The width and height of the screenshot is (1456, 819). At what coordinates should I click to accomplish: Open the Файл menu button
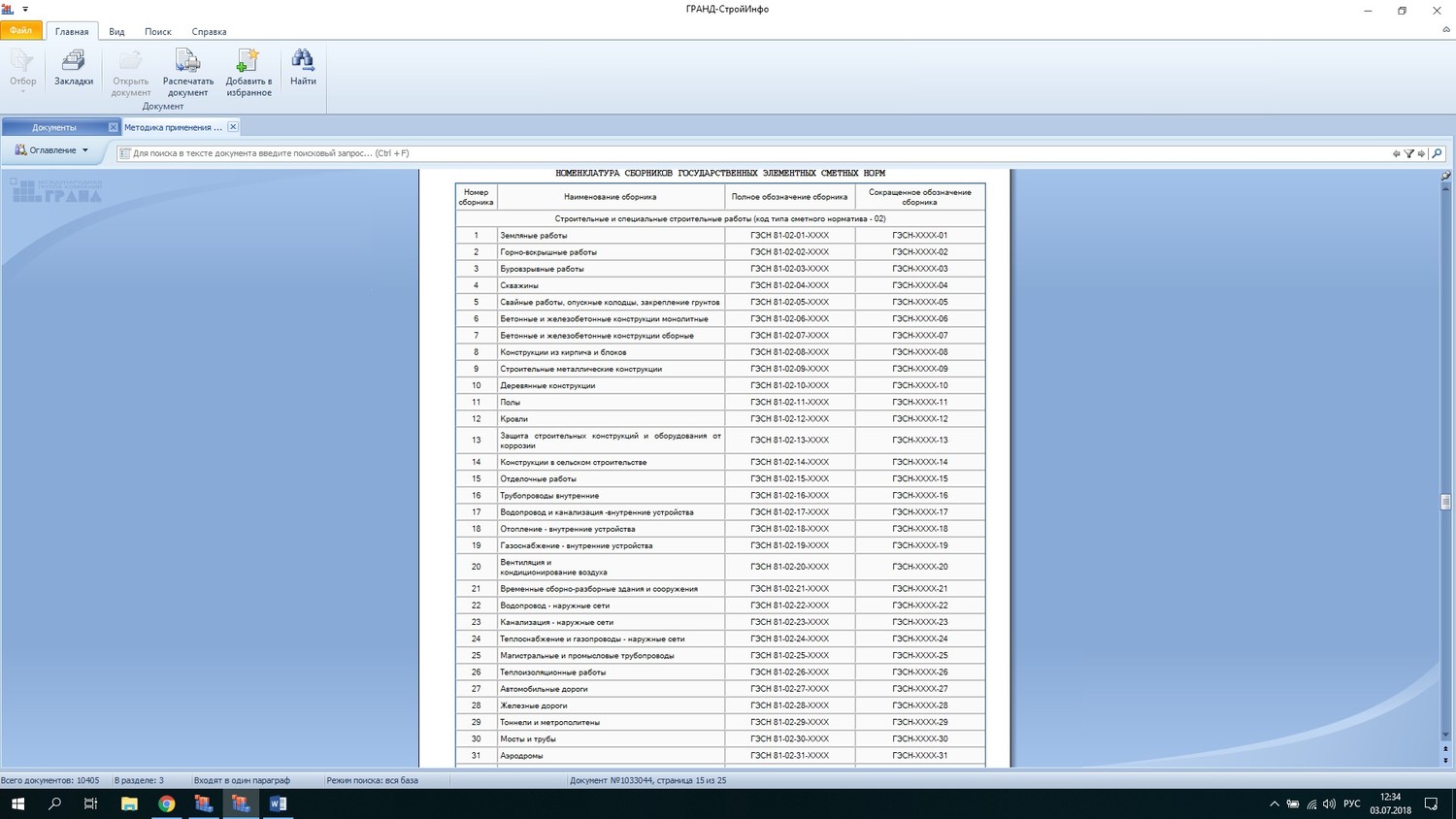(x=20, y=31)
